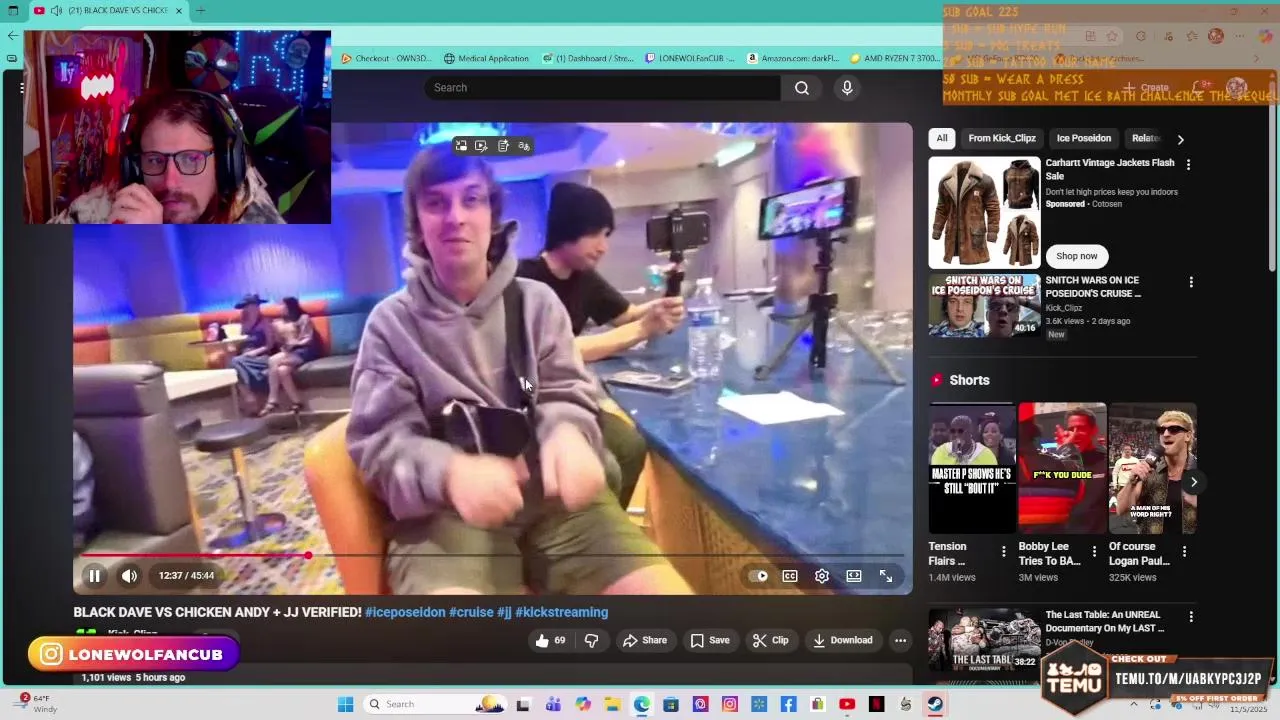Open Instagram from taskbar
The width and height of the screenshot is (1280, 720).
click(729, 704)
